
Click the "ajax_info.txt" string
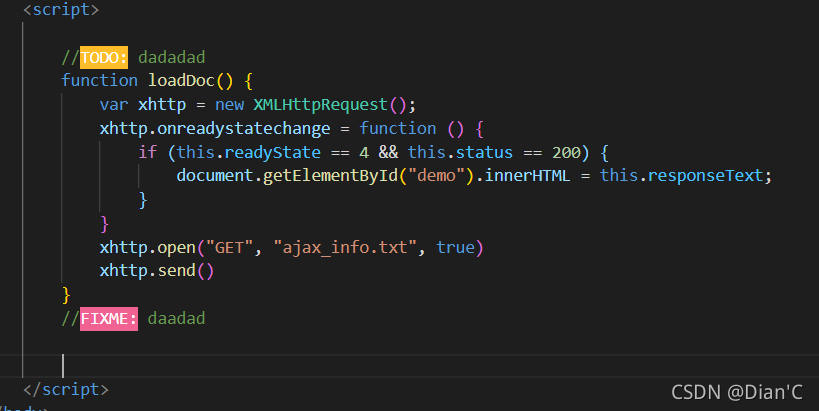[x=345, y=247]
